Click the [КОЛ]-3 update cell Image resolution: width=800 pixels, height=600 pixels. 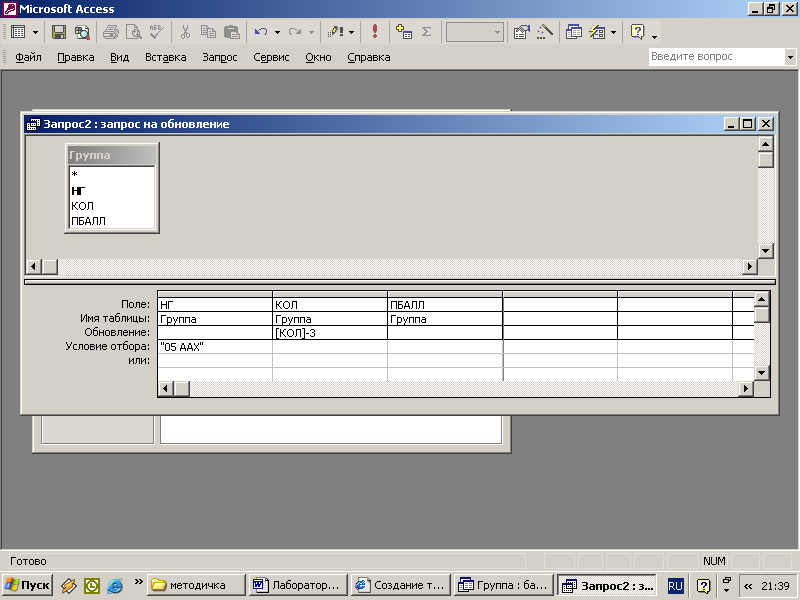[330, 333]
